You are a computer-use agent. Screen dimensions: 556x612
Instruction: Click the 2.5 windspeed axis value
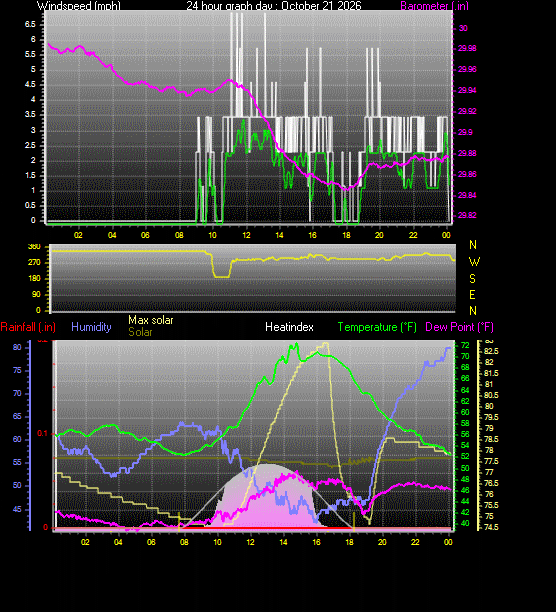(30, 145)
